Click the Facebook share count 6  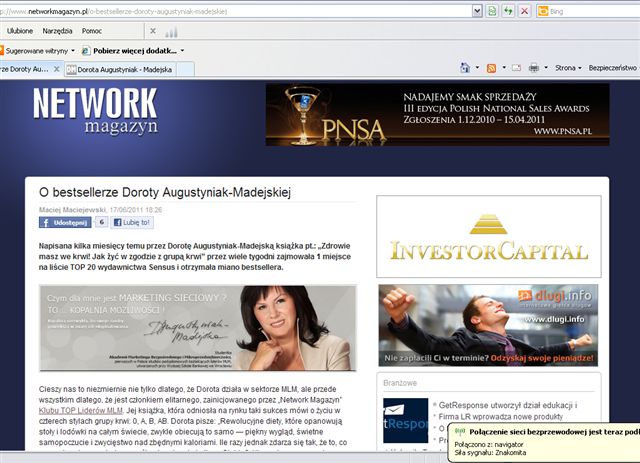(102, 222)
